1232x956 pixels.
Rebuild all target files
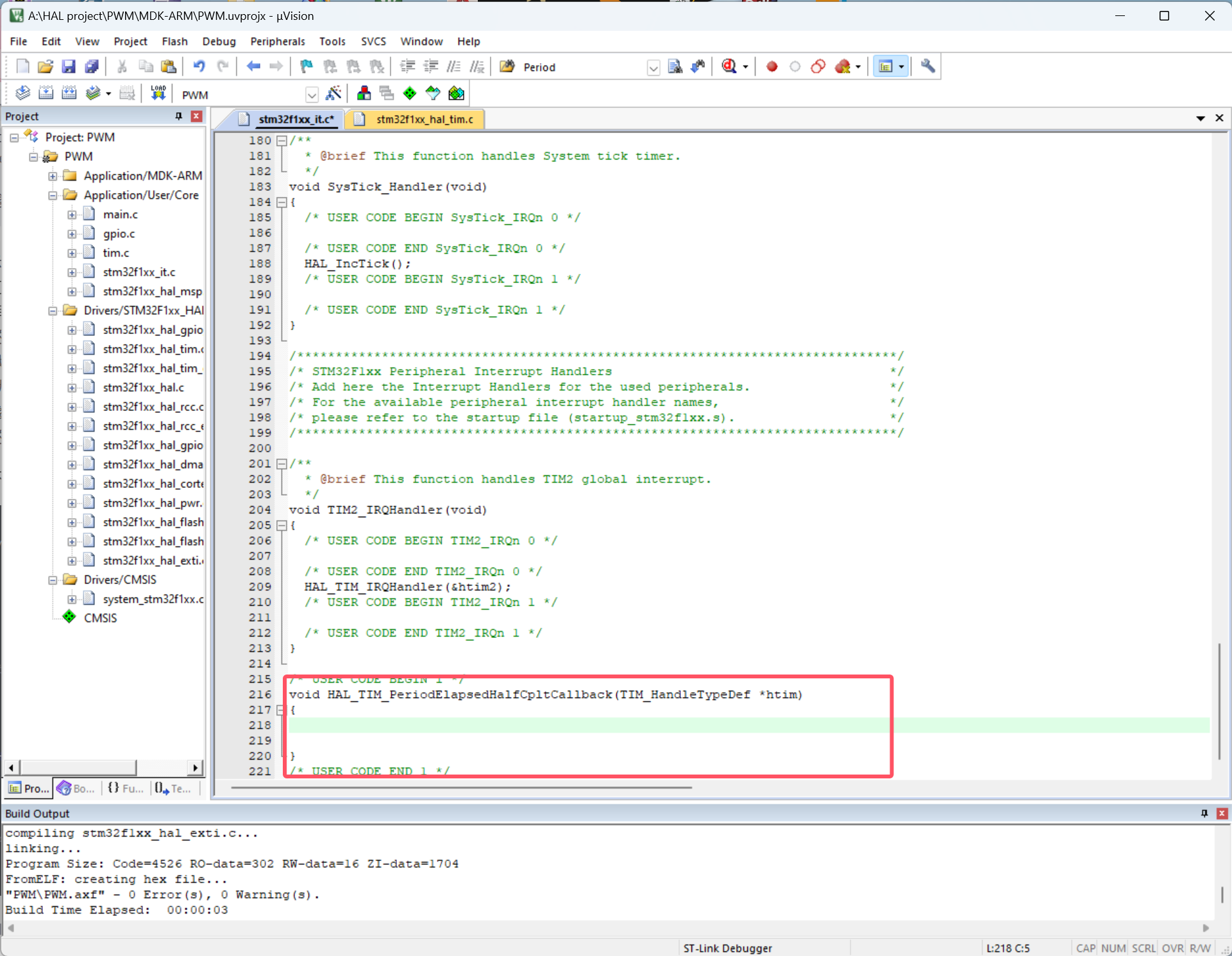tap(69, 93)
